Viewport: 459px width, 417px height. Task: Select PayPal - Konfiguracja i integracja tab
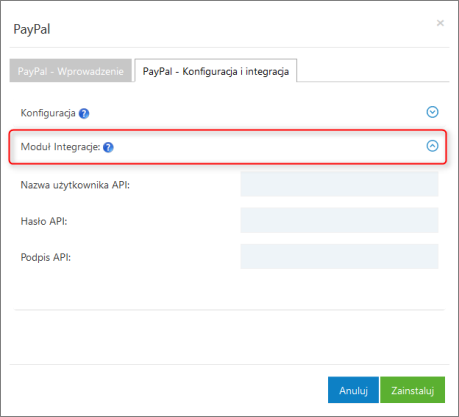(x=216, y=71)
